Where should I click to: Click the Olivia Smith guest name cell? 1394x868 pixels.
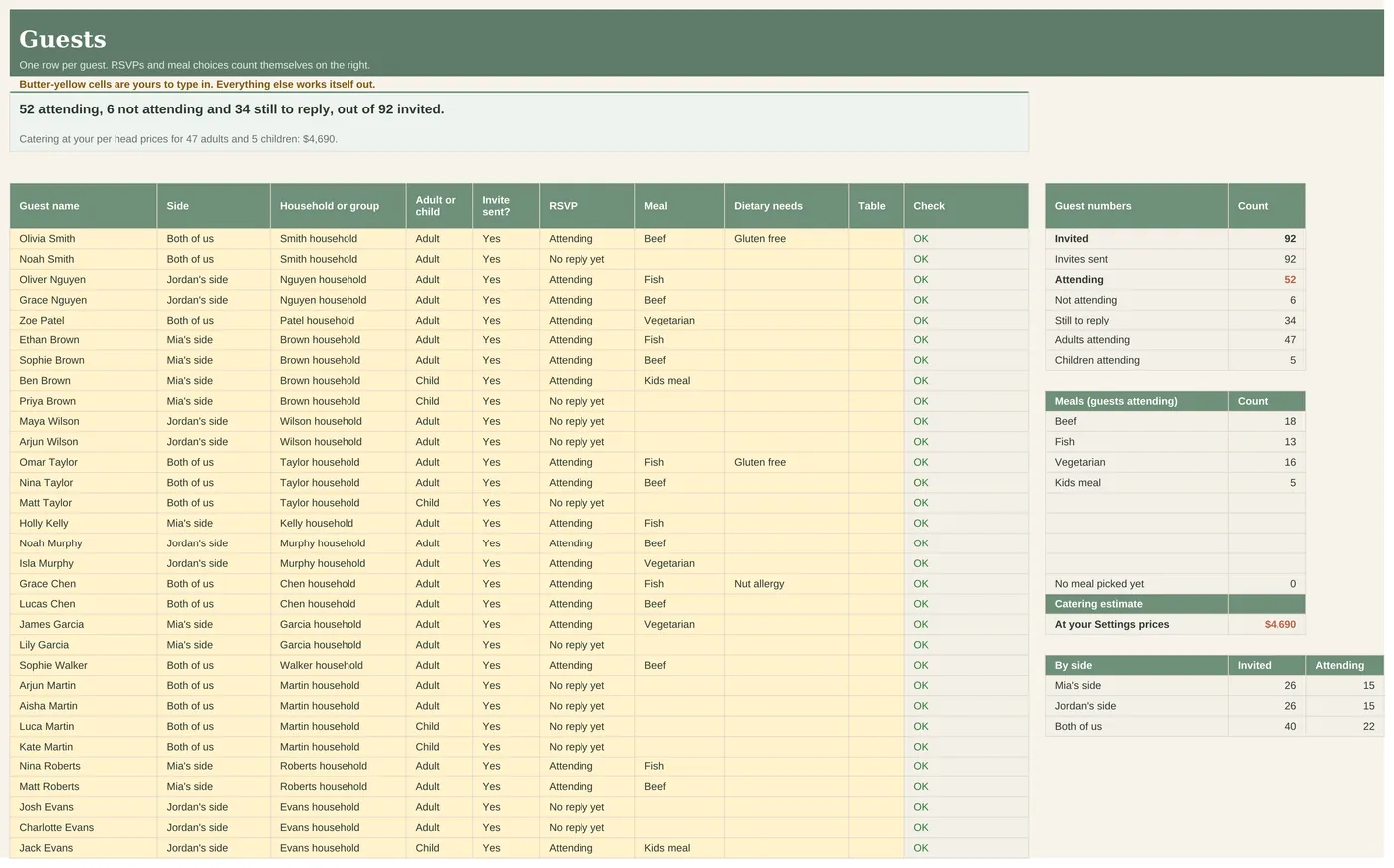point(84,239)
